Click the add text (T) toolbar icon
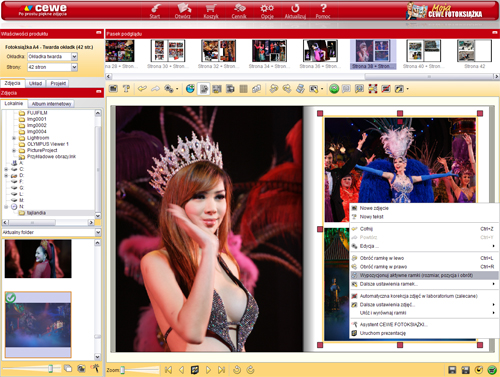 click(126, 89)
